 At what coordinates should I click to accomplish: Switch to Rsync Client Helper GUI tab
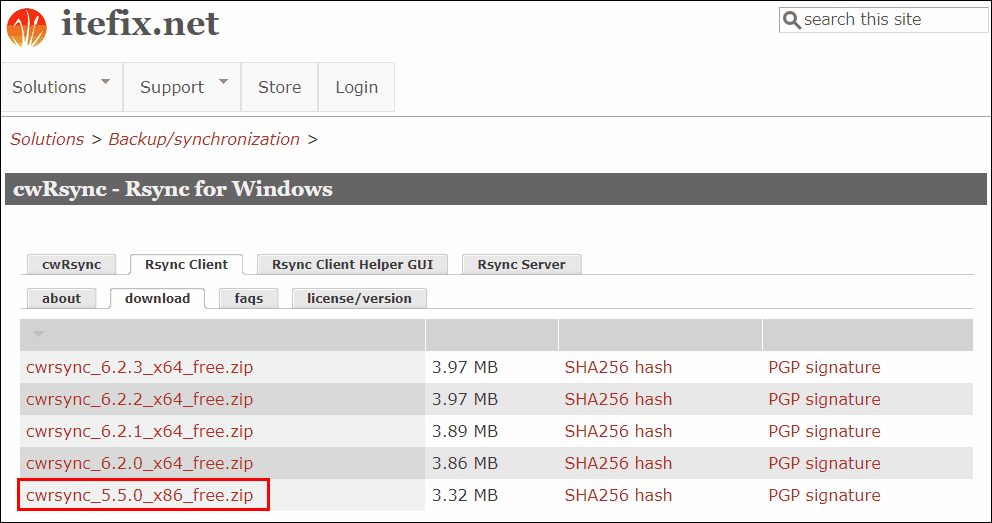[x=353, y=264]
